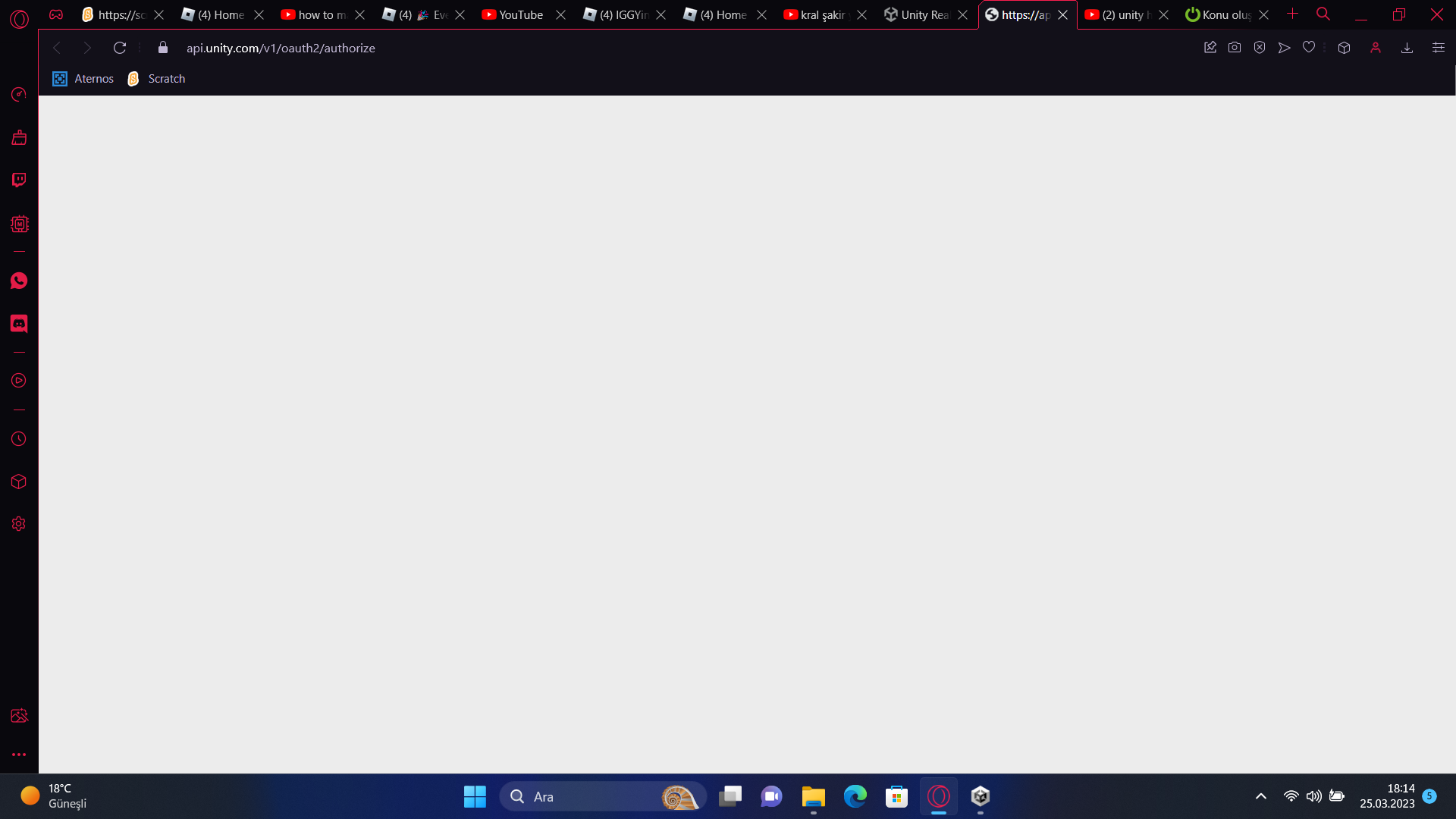The height and width of the screenshot is (819, 1456).
Task: Expand the sidebar three-dots menu
Action: (x=19, y=755)
